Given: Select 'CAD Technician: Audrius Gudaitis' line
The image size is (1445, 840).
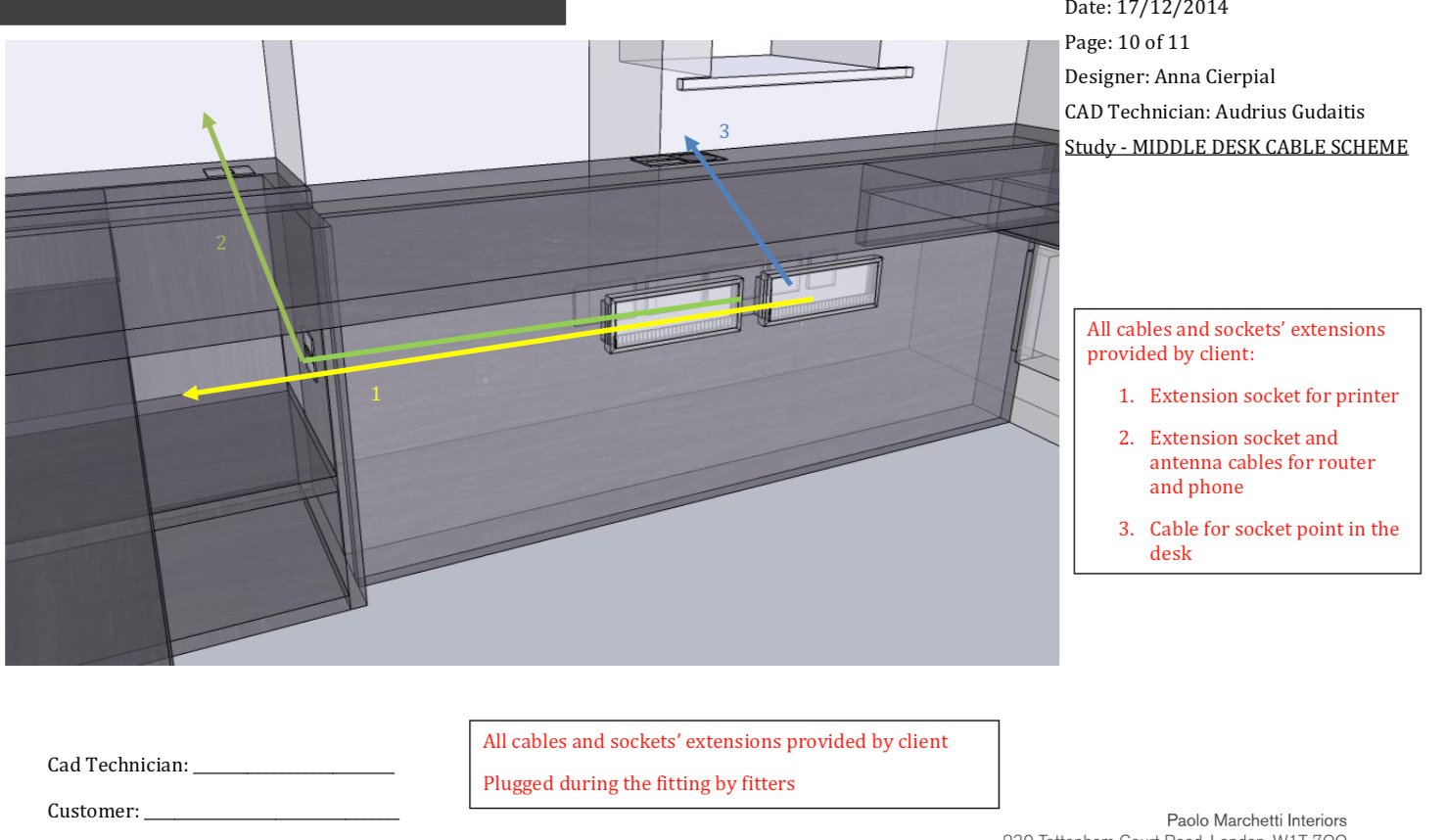Looking at the screenshot, I should (1214, 112).
